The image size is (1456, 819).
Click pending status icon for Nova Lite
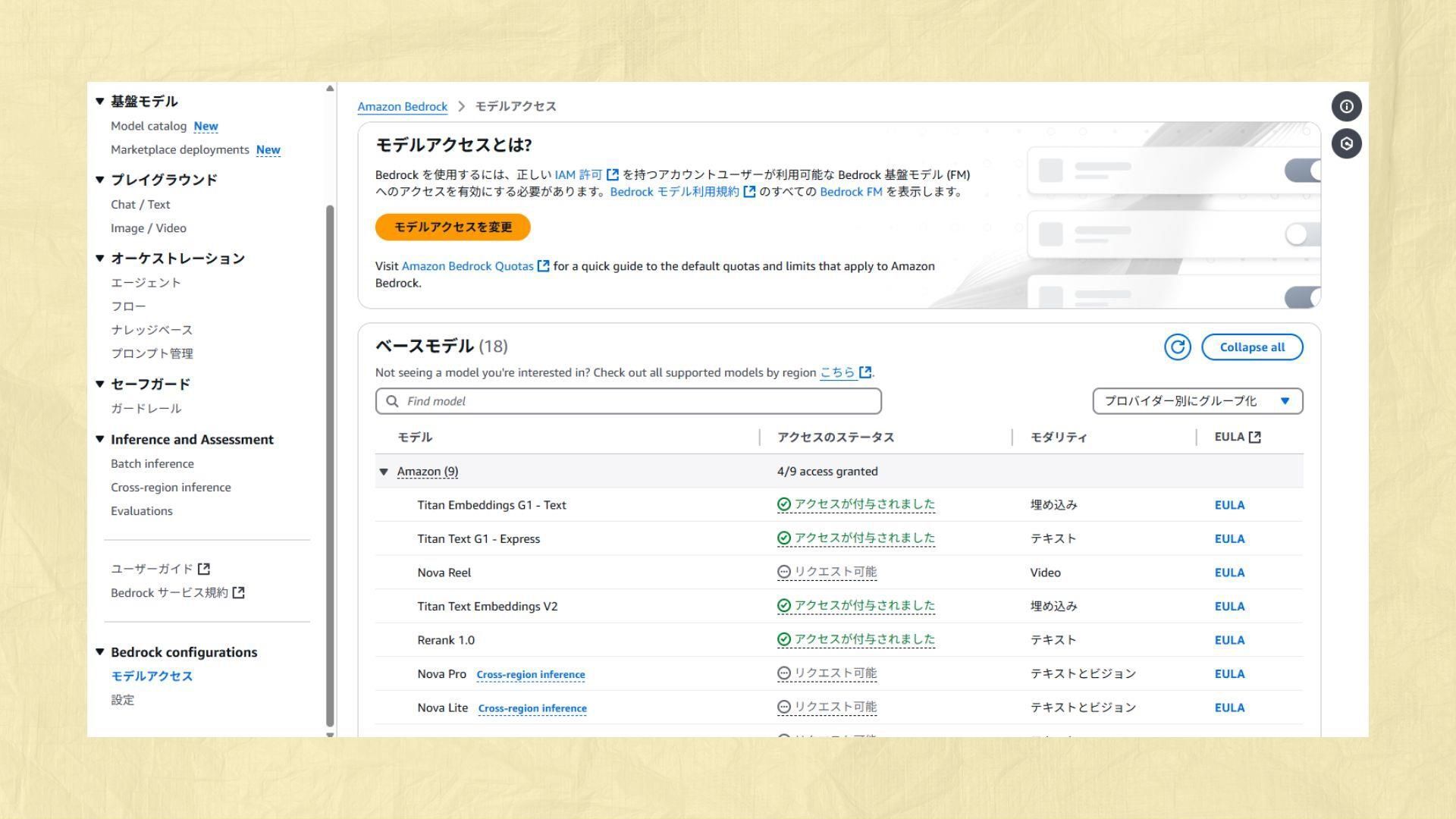[x=784, y=708]
